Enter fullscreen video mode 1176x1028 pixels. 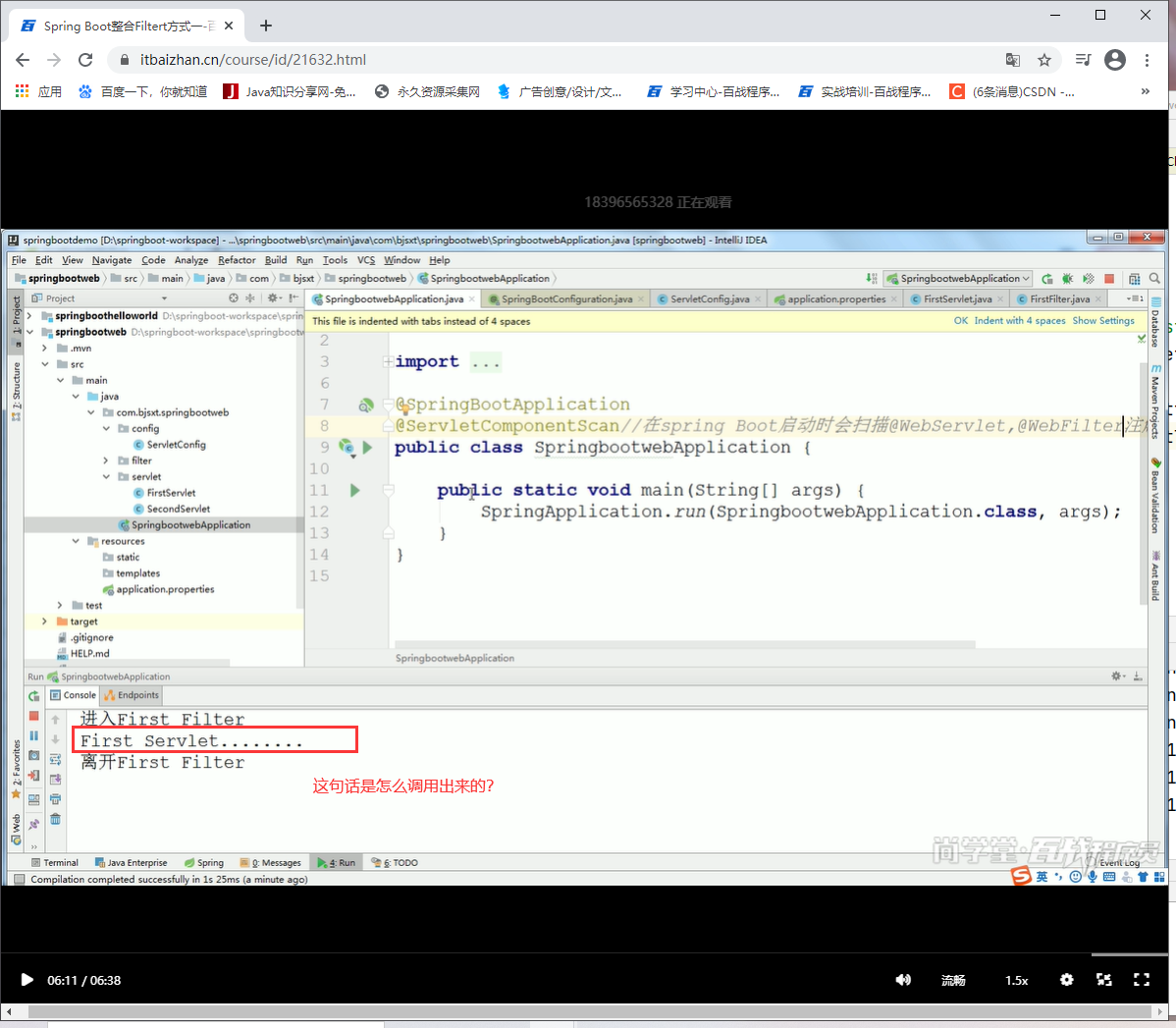pos(1142,980)
